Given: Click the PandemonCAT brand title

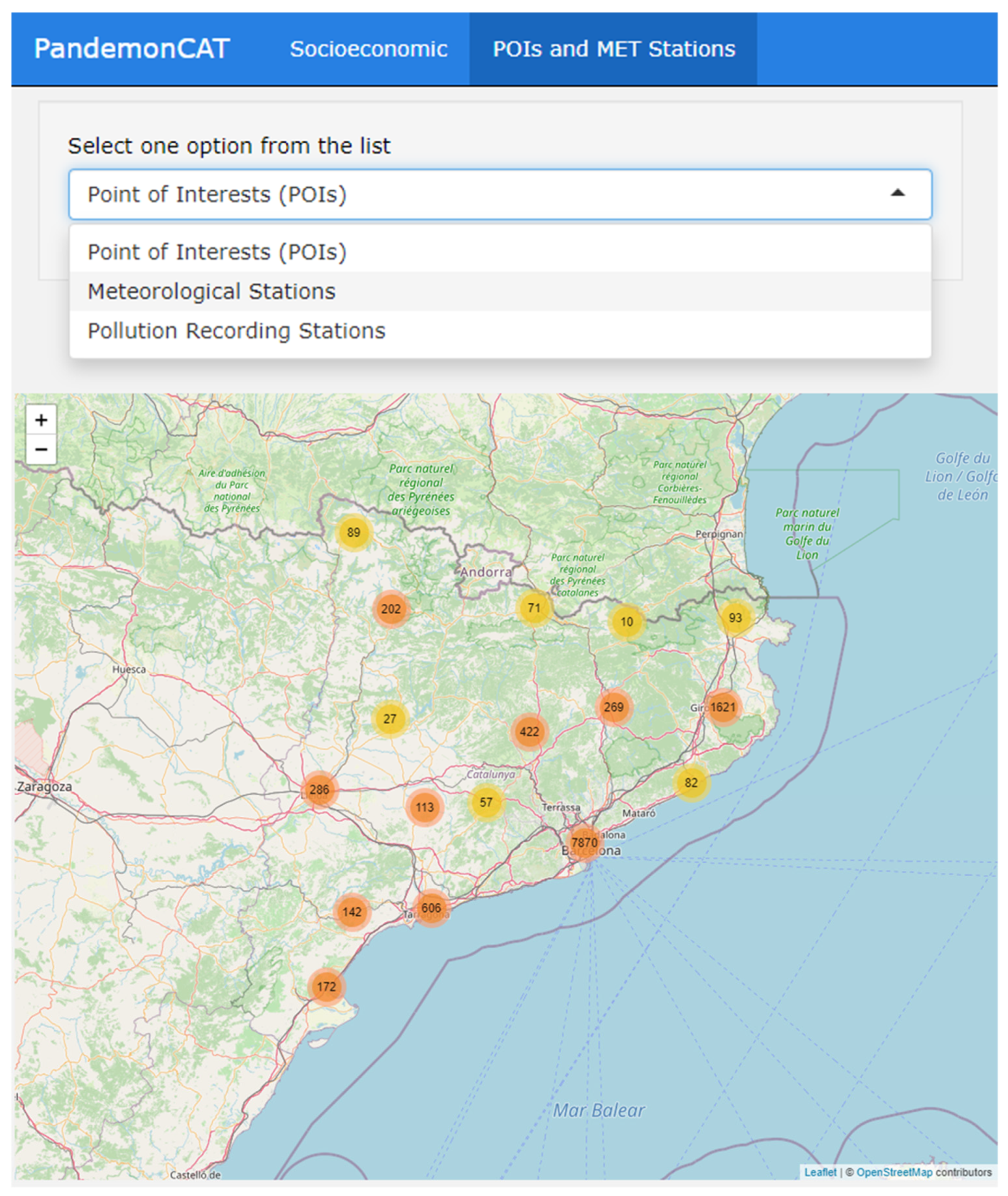Looking at the screenshot, I should coord(132,49).
